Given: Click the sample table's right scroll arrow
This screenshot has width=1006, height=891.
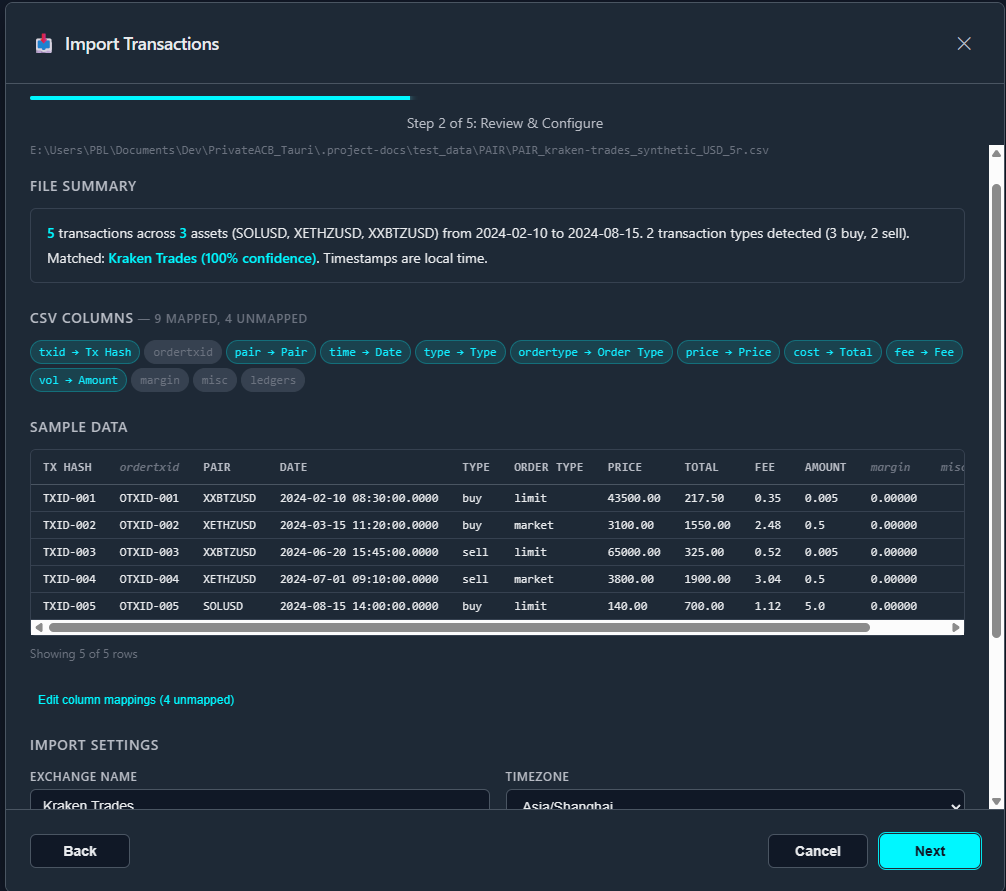Looking at the screenshot, I should 956,627.
